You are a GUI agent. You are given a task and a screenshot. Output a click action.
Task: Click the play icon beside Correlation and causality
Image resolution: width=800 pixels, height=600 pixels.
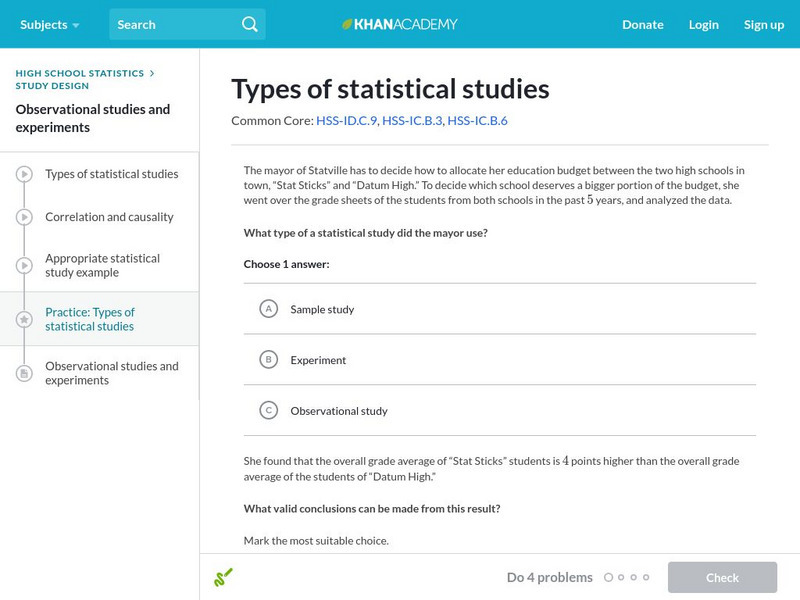click(x=24, y=217)
